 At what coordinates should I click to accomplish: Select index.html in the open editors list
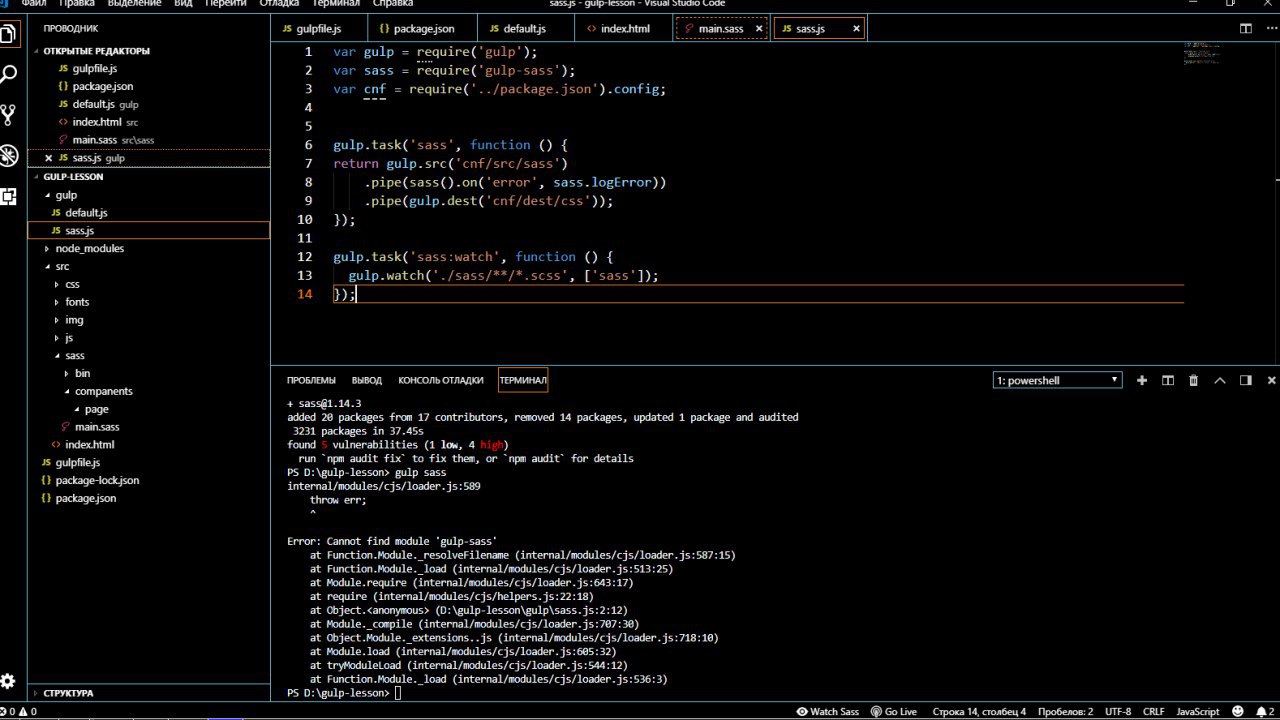(x=97, y=122)
